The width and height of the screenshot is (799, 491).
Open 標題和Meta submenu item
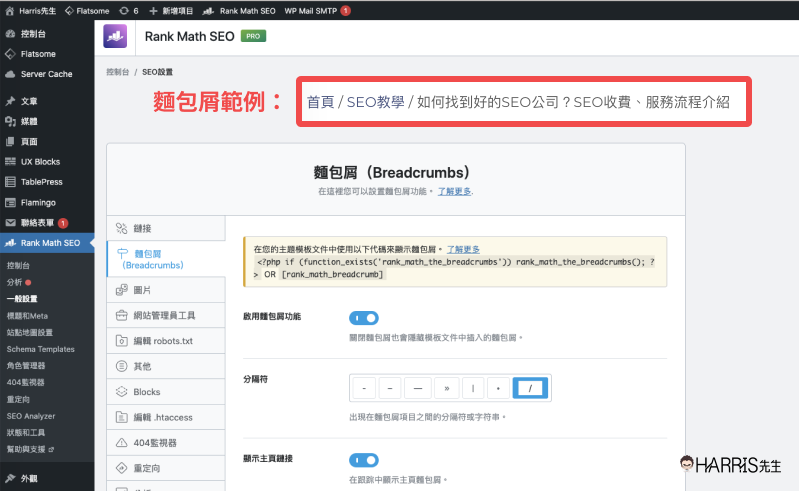pos(27,316)
